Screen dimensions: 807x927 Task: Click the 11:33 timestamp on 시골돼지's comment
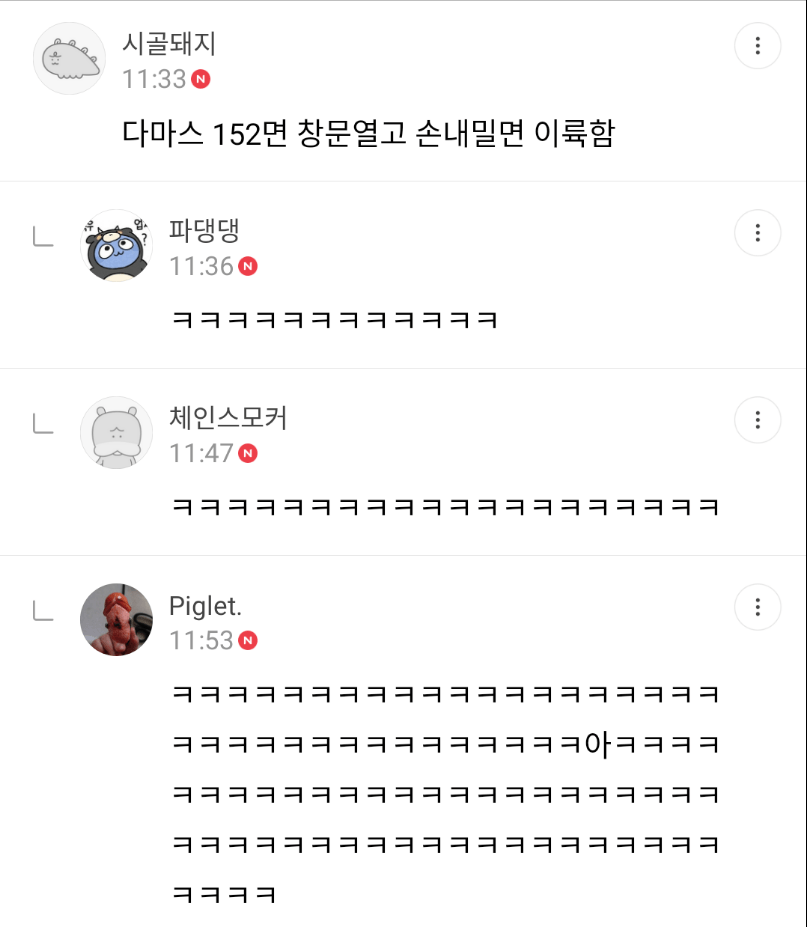pos(154,80)
